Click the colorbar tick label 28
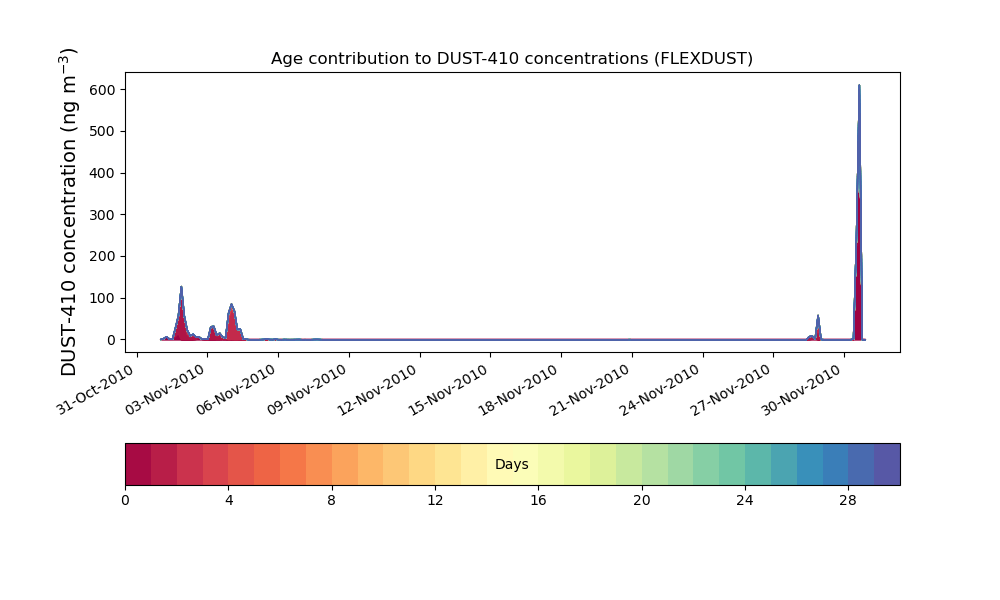Screen dimensions: 1000x600 click(848, 500)
